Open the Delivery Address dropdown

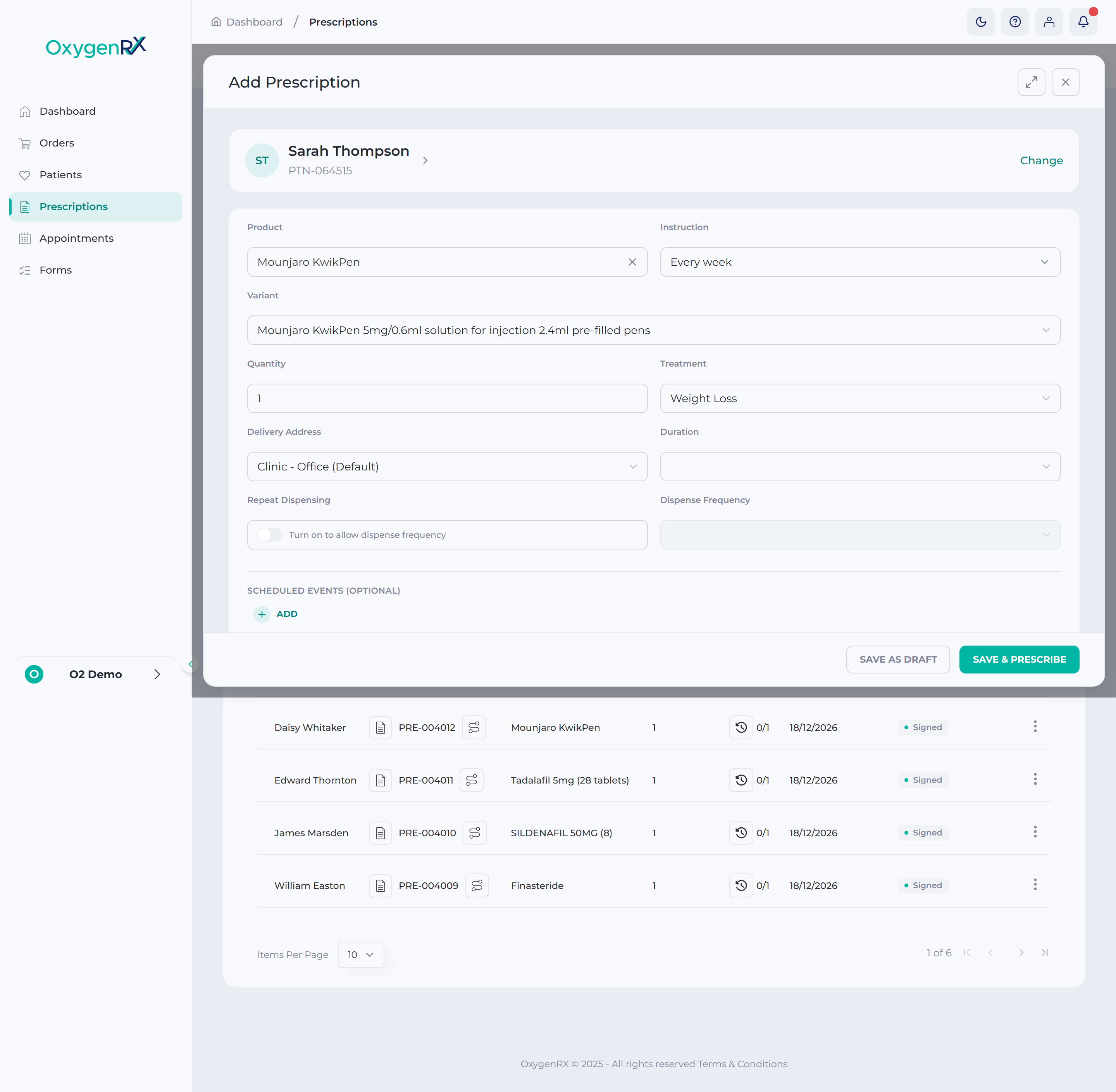447,467
